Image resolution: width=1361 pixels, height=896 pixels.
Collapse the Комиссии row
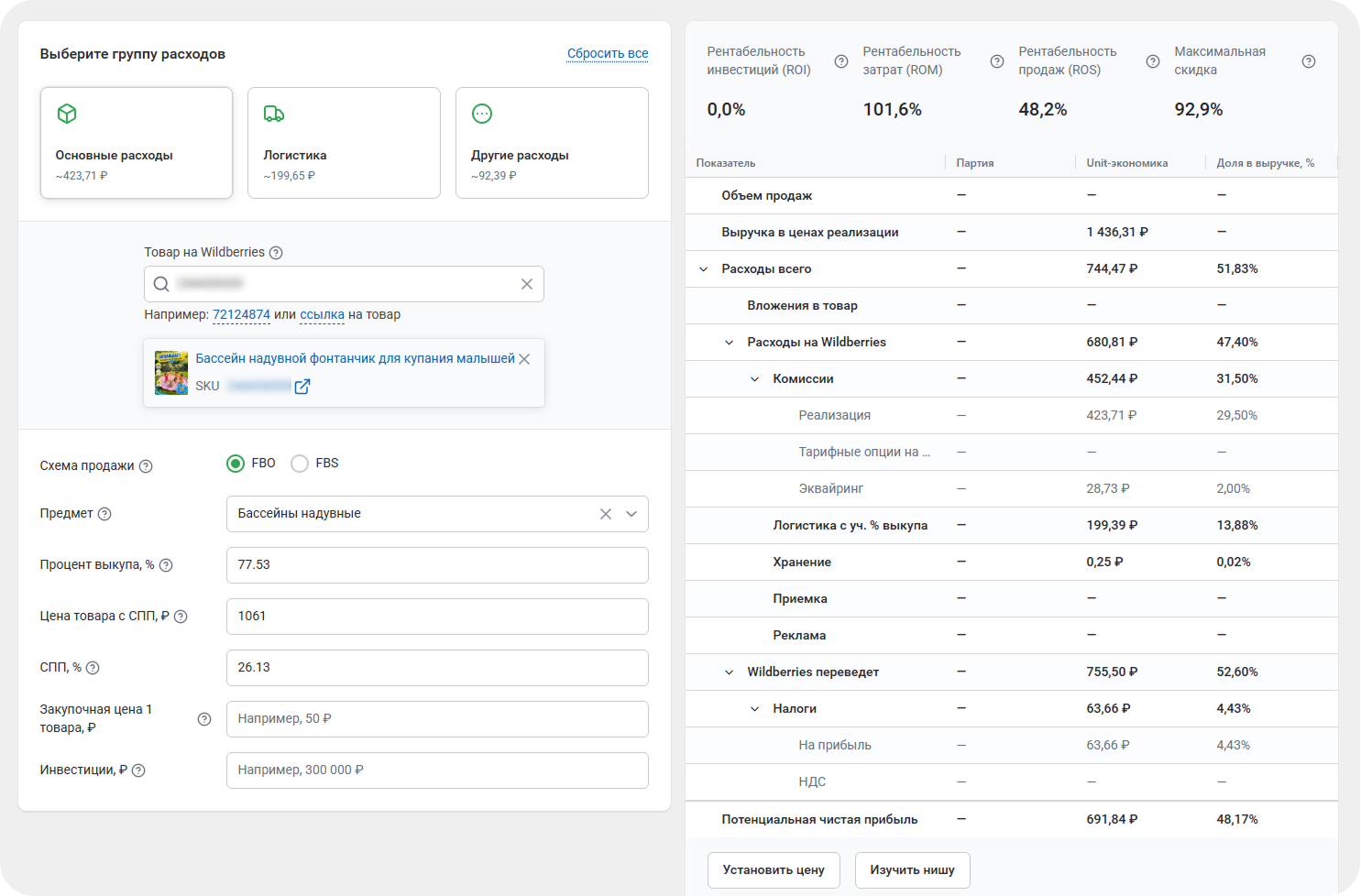tap(755, 379)
